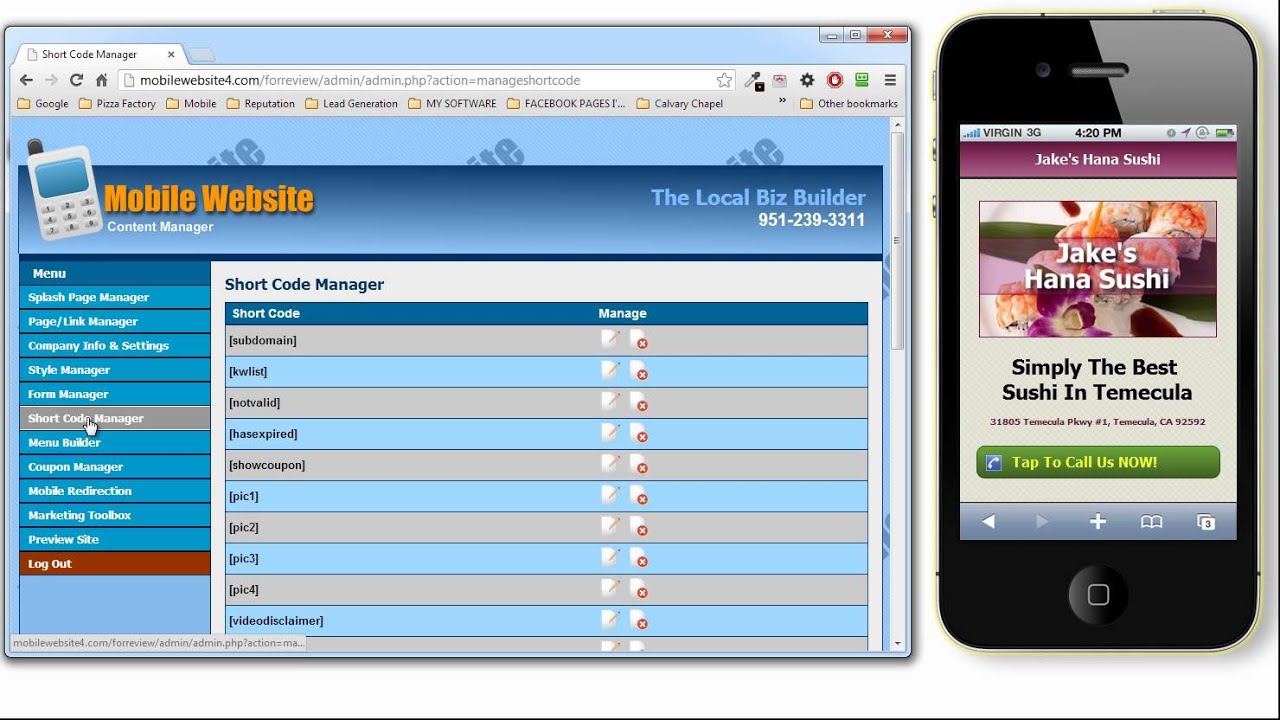Screen dimensions: 1280x720
Task: Edit the [pic1] short code
Action: pyautogui.click(x=610, y=494)
